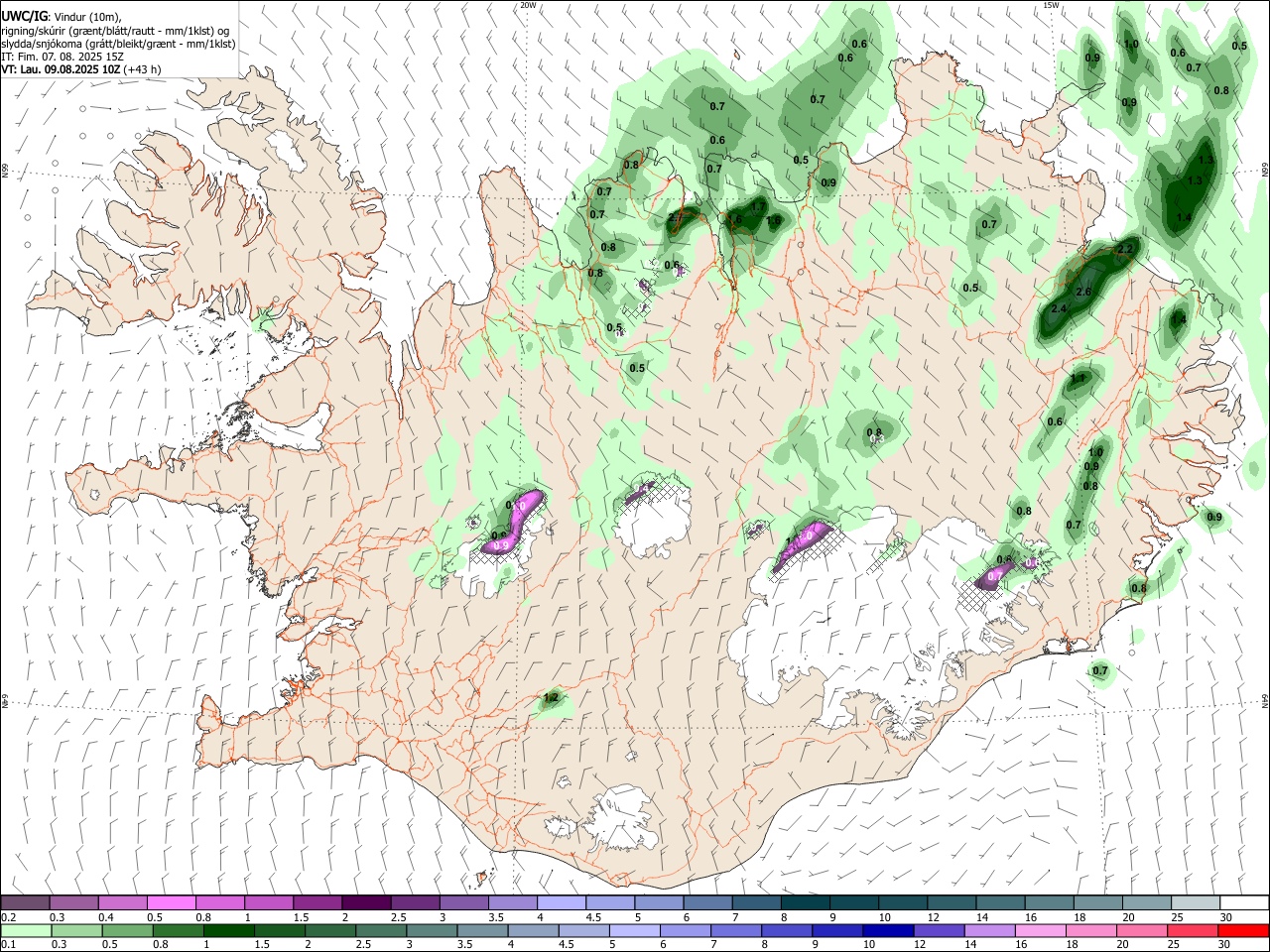Image resolution: width=1270 pixels, height=952 pixels.
Task: Choose the pale green 0.1 swatch in lower legend
Action: tap(26, 930)
